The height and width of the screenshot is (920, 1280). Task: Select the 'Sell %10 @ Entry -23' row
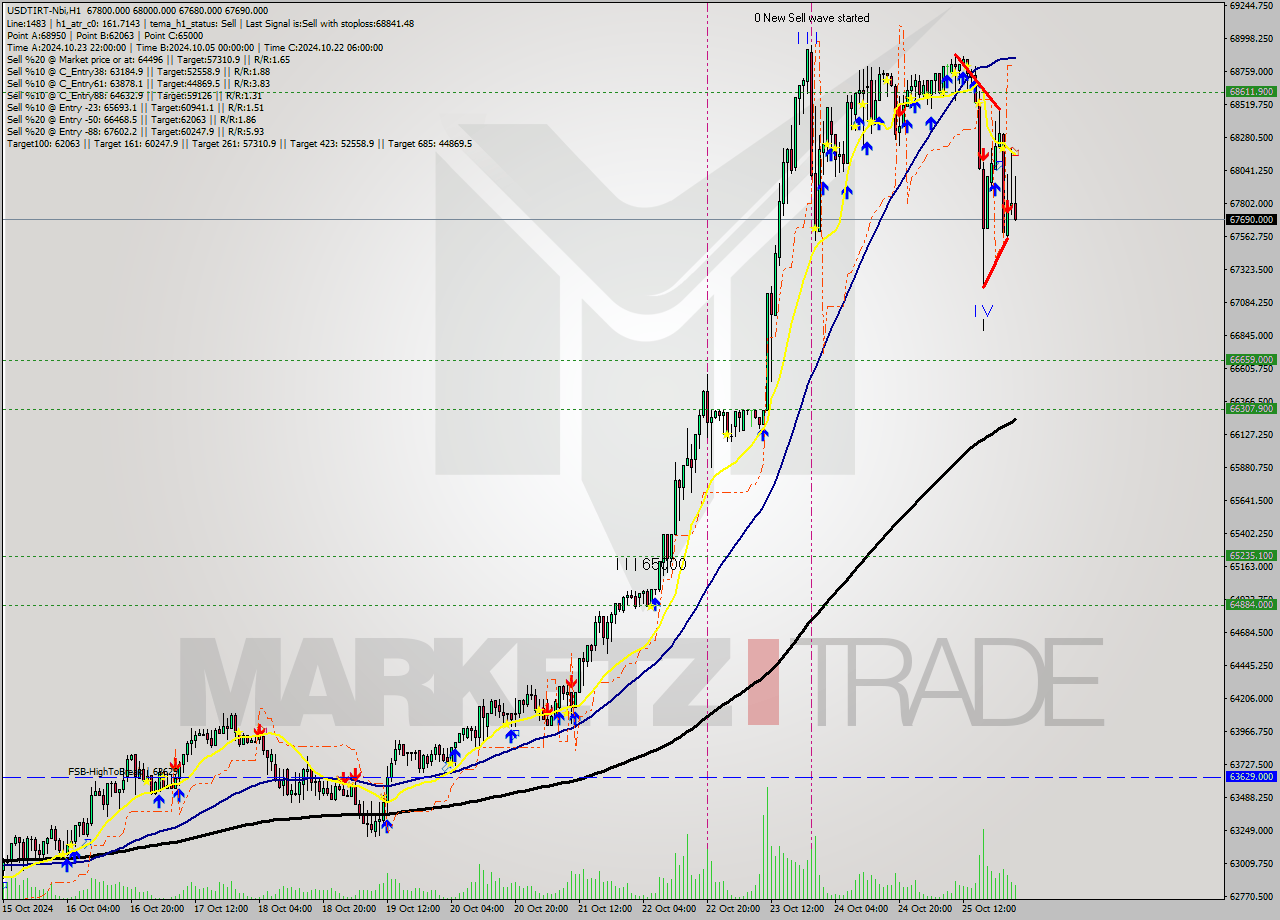pos(135,107)
